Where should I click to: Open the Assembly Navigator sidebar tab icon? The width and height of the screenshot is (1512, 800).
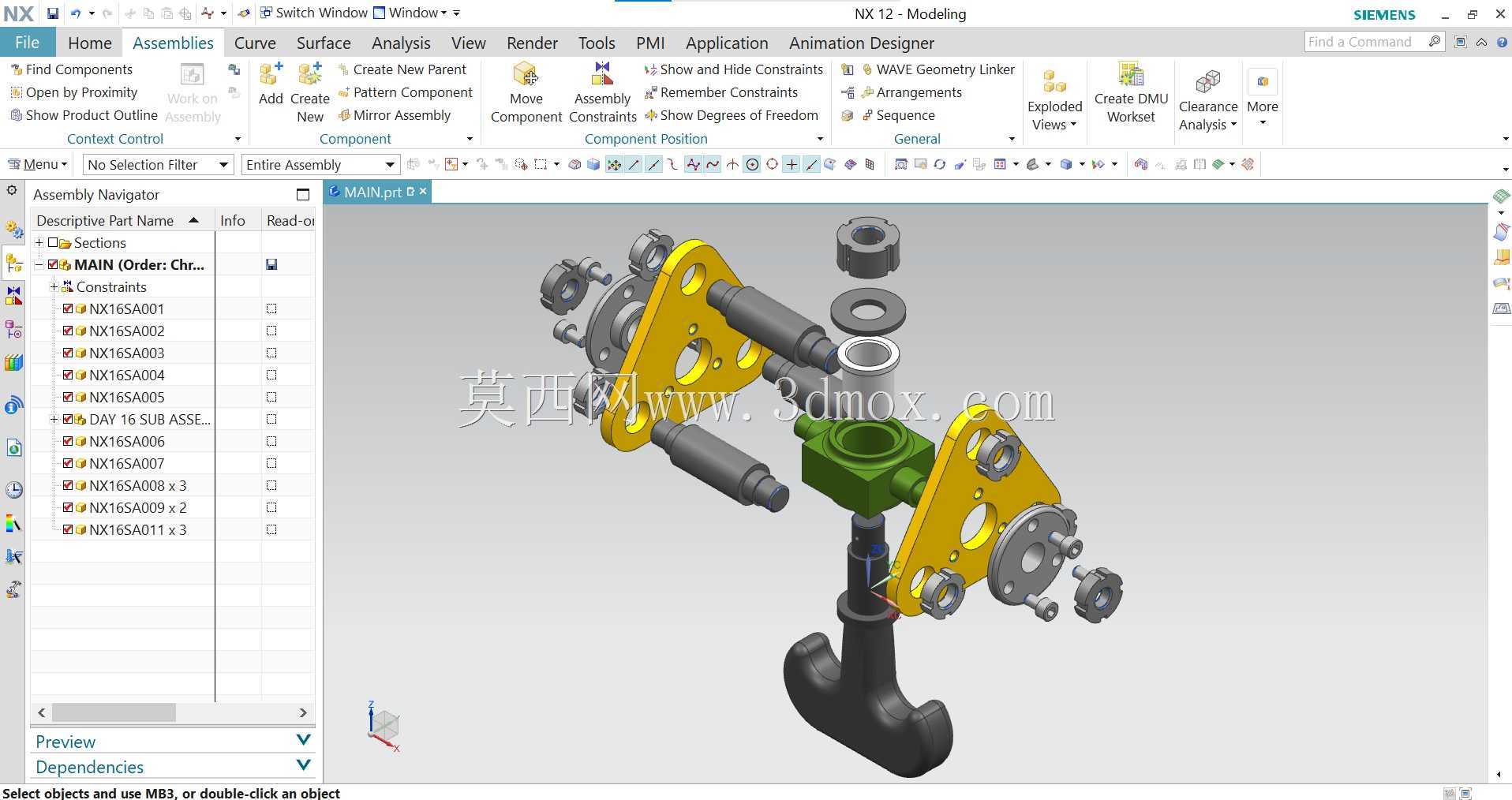[13, 263]
